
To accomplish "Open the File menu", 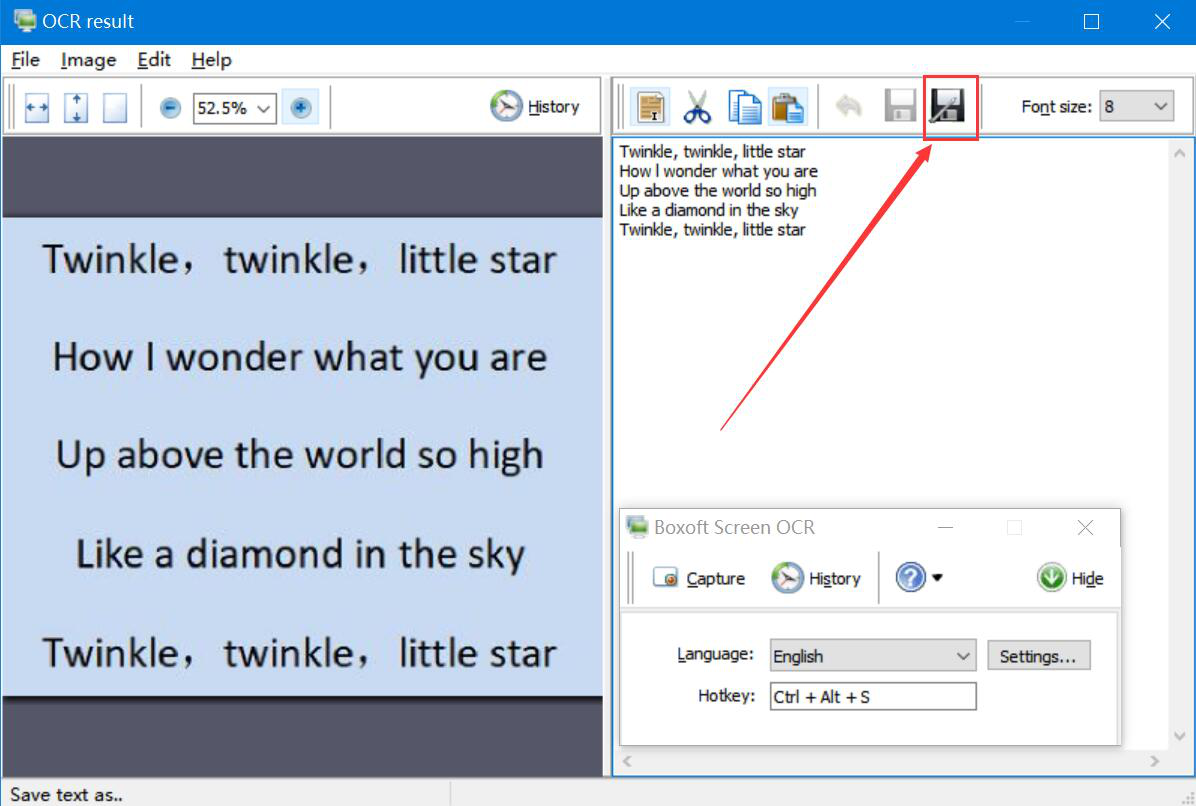I will [x=25, y=59].
